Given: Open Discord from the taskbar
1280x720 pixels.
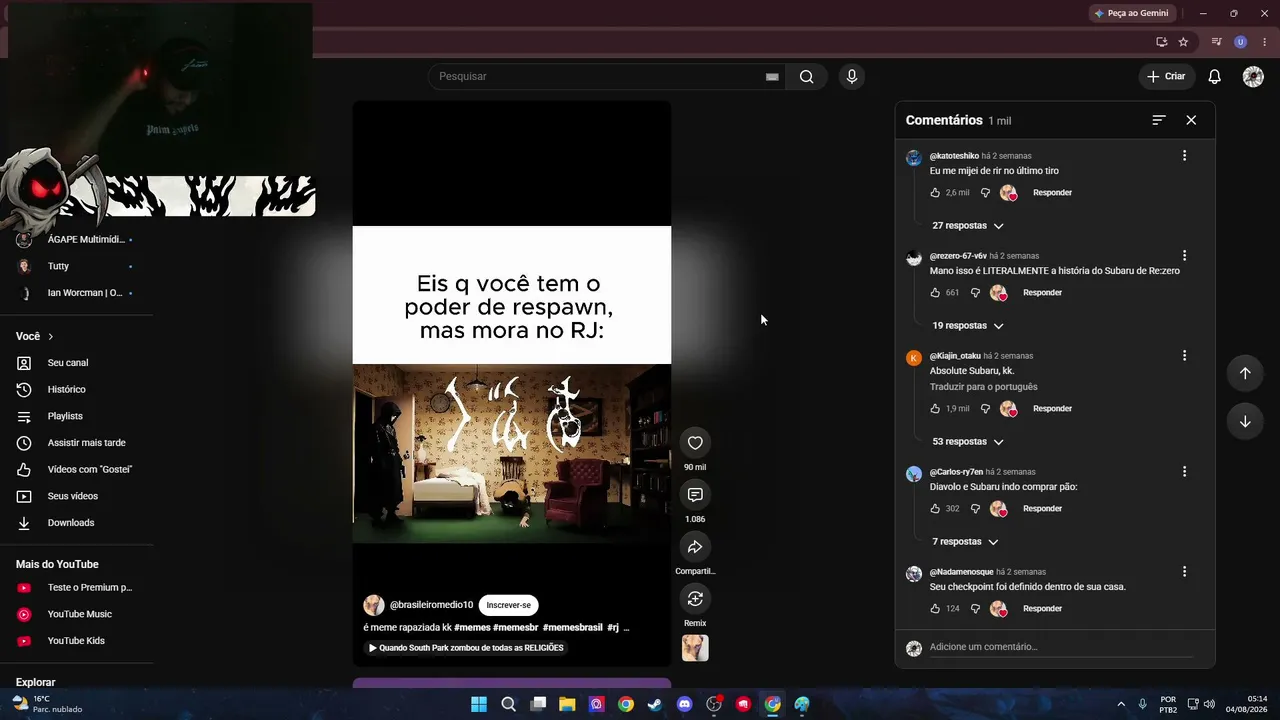Looking at the screenshot, I should coord(684,704).
